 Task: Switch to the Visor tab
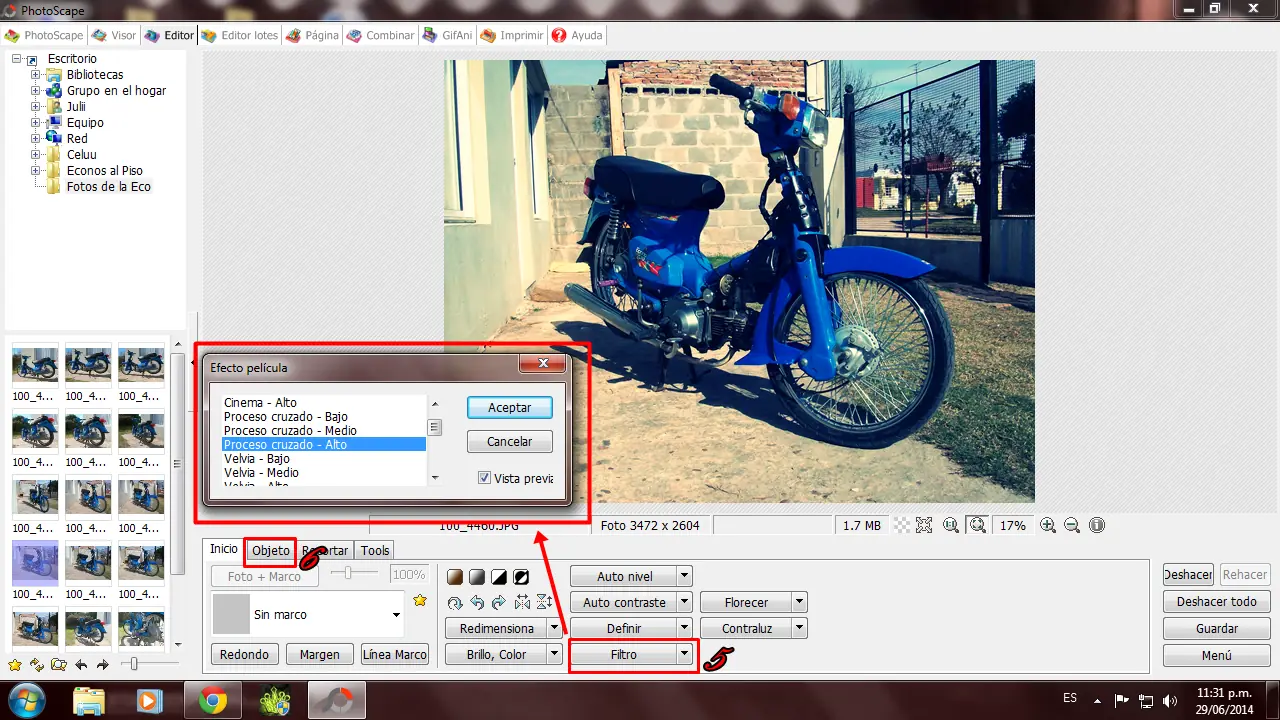coord(114,35)
